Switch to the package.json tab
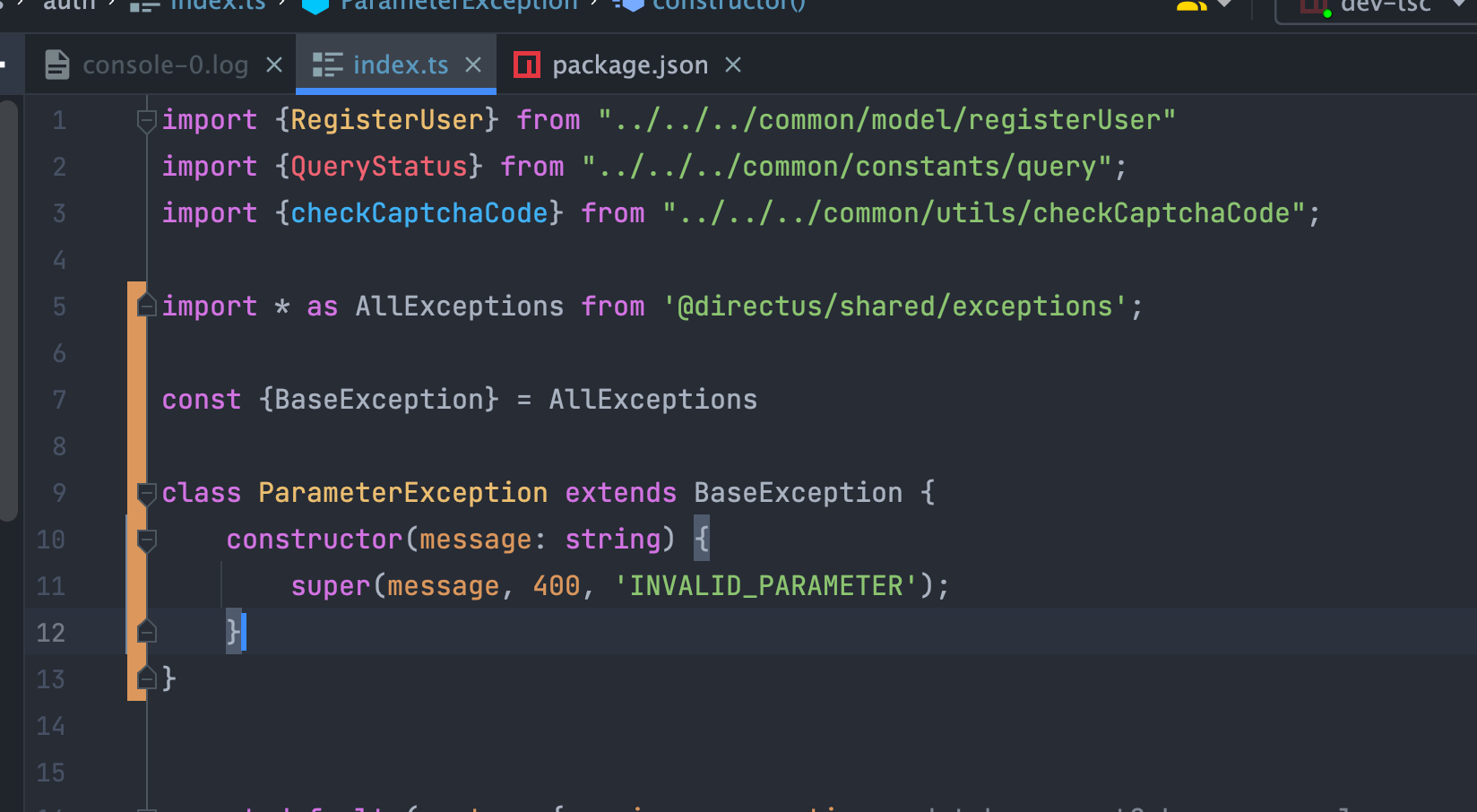Image resolution: width=1477 pixels, height=812 pixels. [629, 65]
